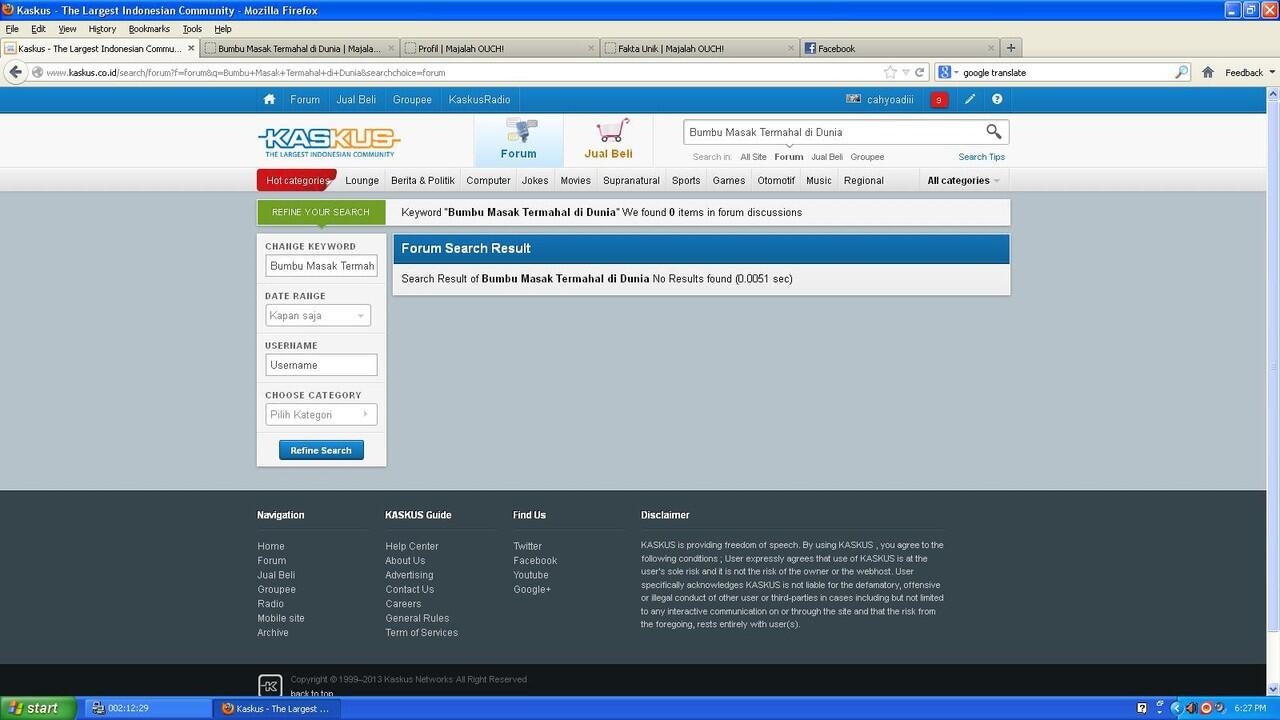Open the Pilih Kategori dropdown
The width and height of the screenshot is (1280, 720).
point(321,414)
